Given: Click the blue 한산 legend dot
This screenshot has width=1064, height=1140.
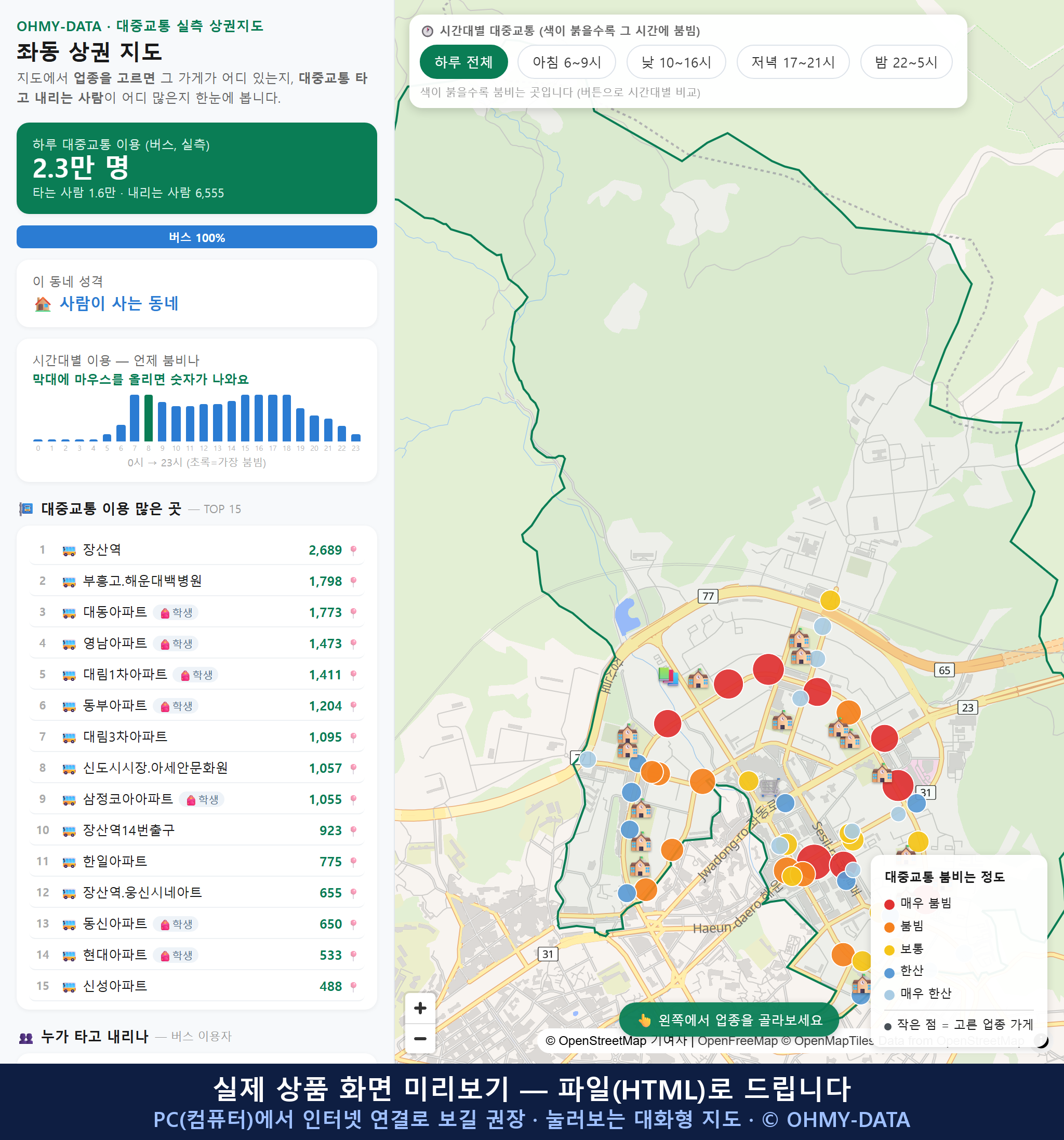Looking at the screenshot, I should 889,973.
